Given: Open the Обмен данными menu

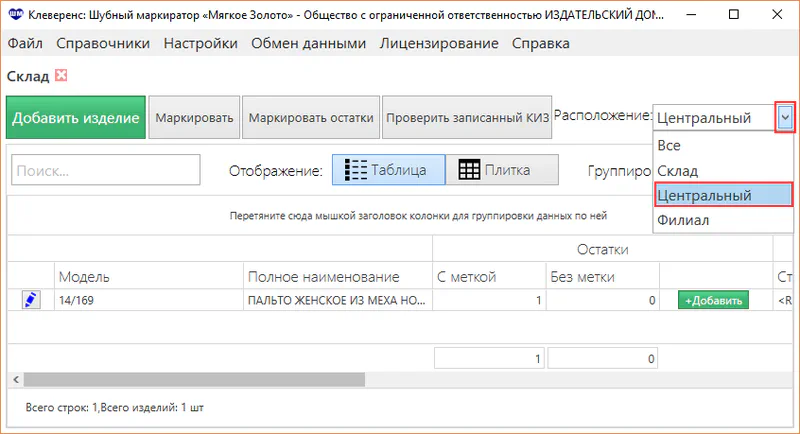Looking at the screenshot, I should [x=308, y=43].
